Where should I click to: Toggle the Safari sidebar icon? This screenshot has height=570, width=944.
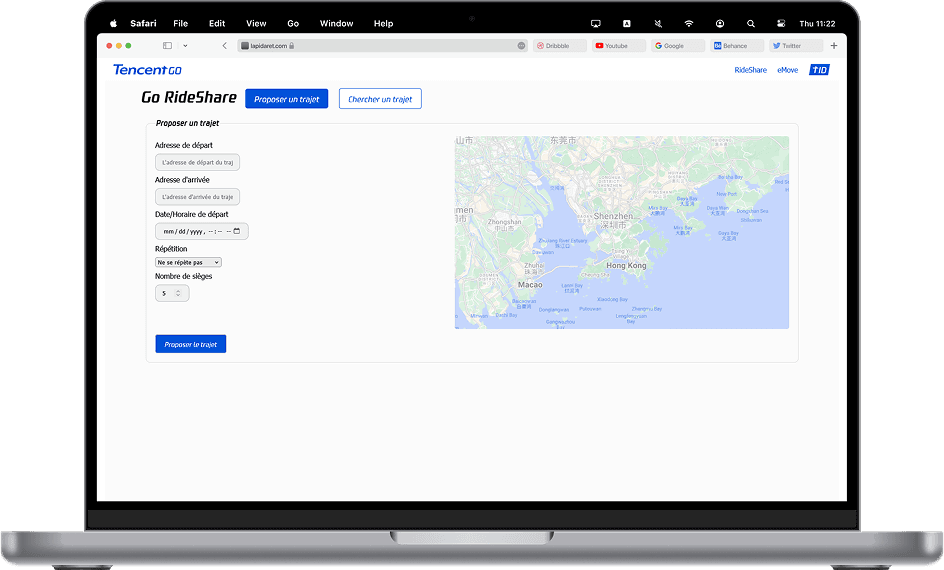[167, 46]
